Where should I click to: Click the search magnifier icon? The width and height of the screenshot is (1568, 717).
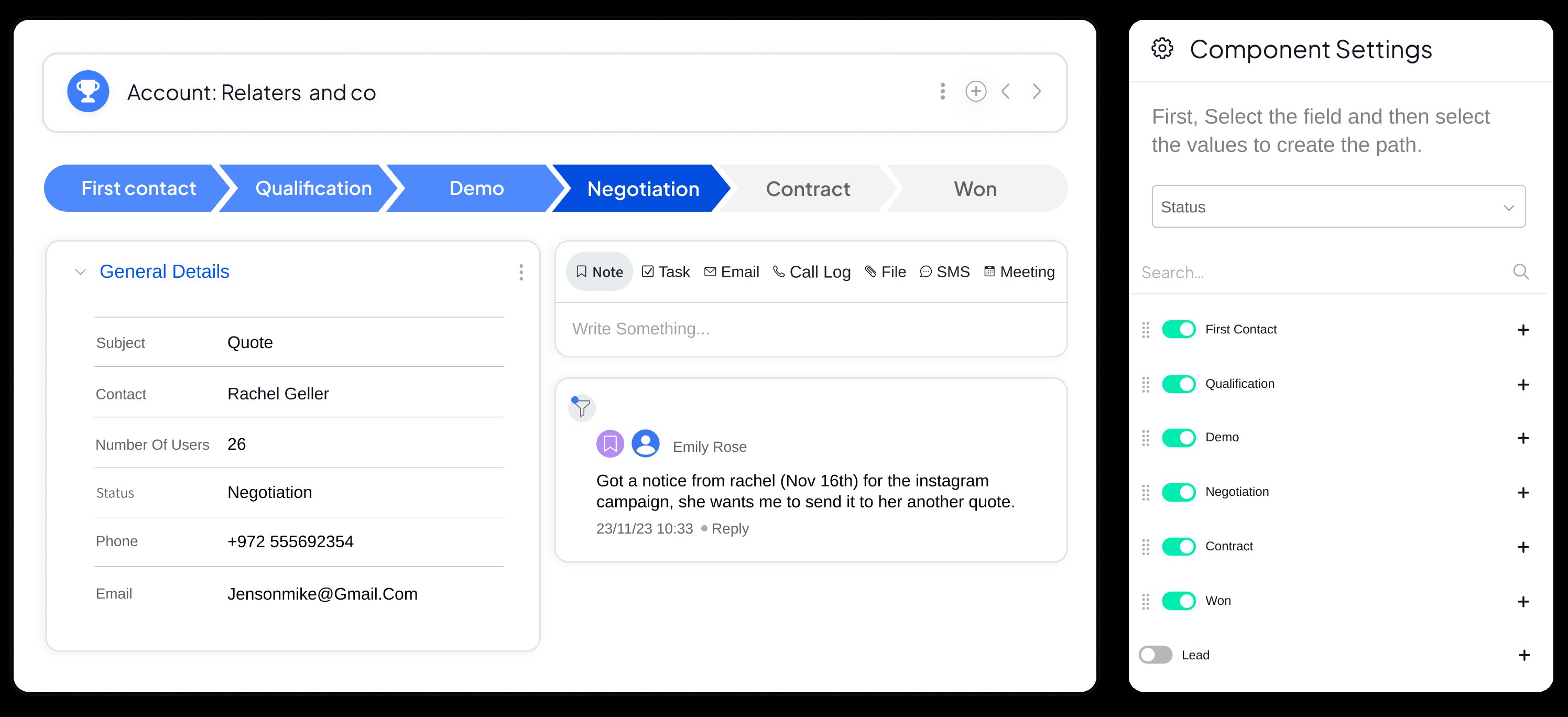[x=1520, y=271]
